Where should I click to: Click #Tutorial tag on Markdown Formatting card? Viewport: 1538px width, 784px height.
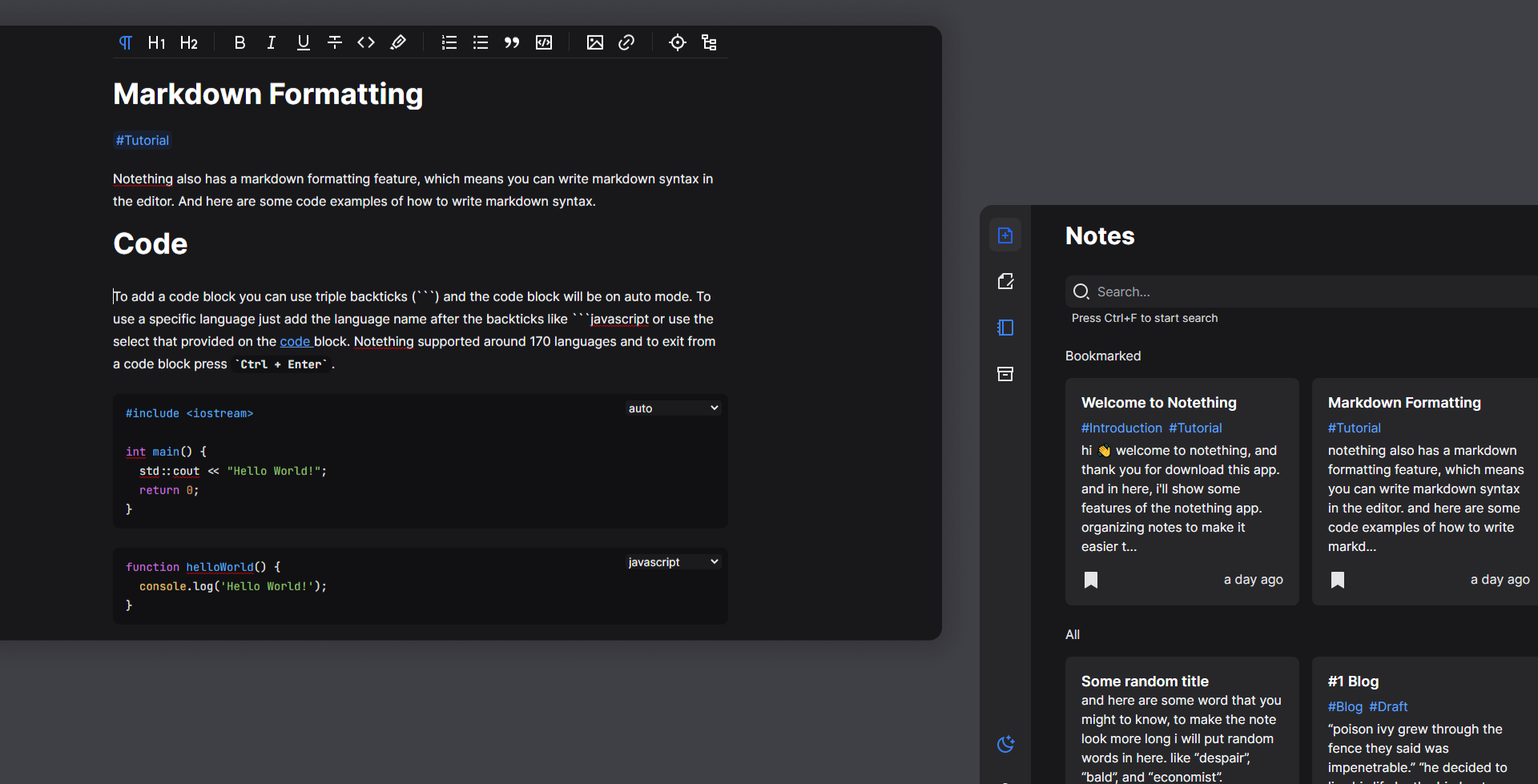(x=1355, y=428)
